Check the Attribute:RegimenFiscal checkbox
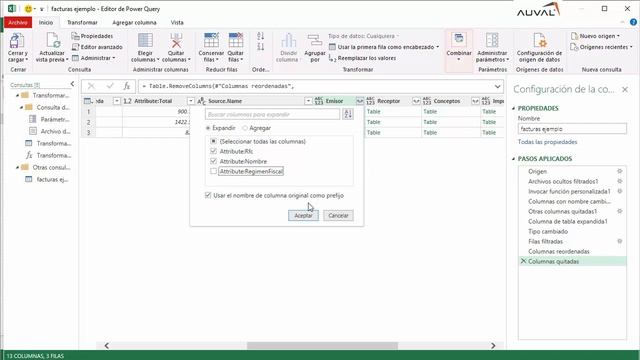 coord(213,171)
